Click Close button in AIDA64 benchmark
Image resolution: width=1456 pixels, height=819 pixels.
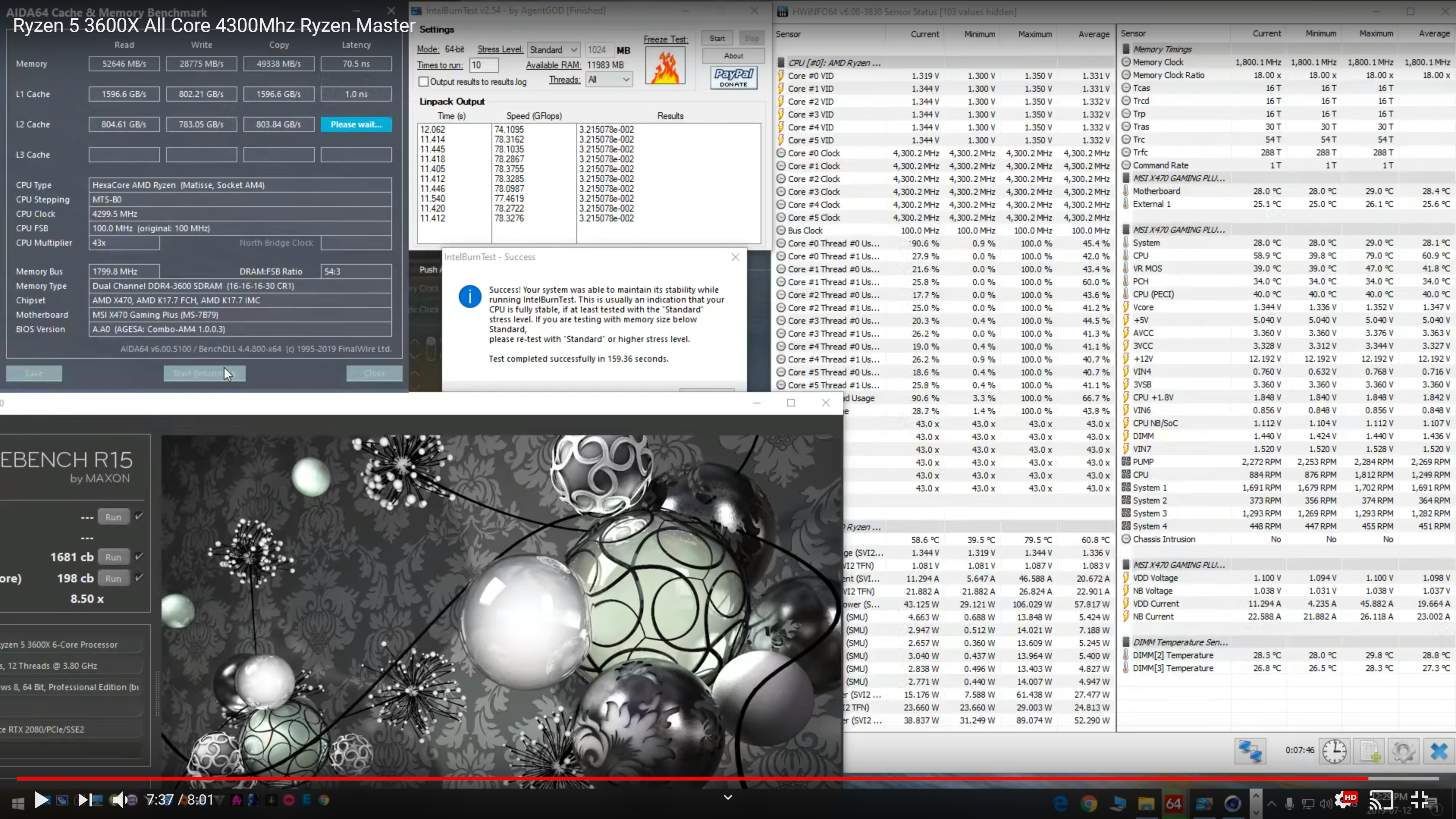pos(374,373)
